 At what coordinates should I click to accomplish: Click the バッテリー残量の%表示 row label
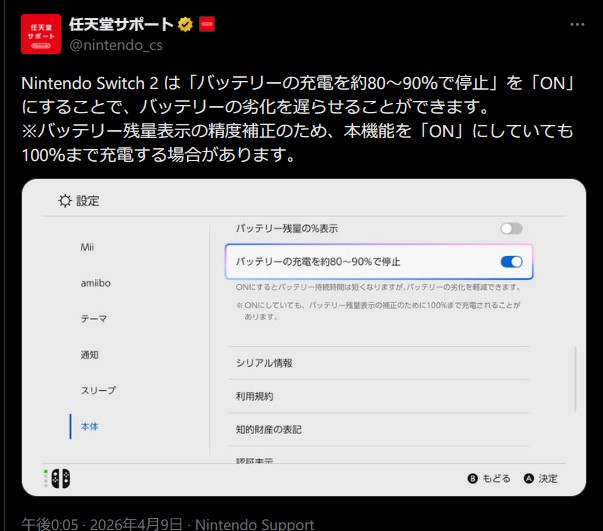(287, 228)
